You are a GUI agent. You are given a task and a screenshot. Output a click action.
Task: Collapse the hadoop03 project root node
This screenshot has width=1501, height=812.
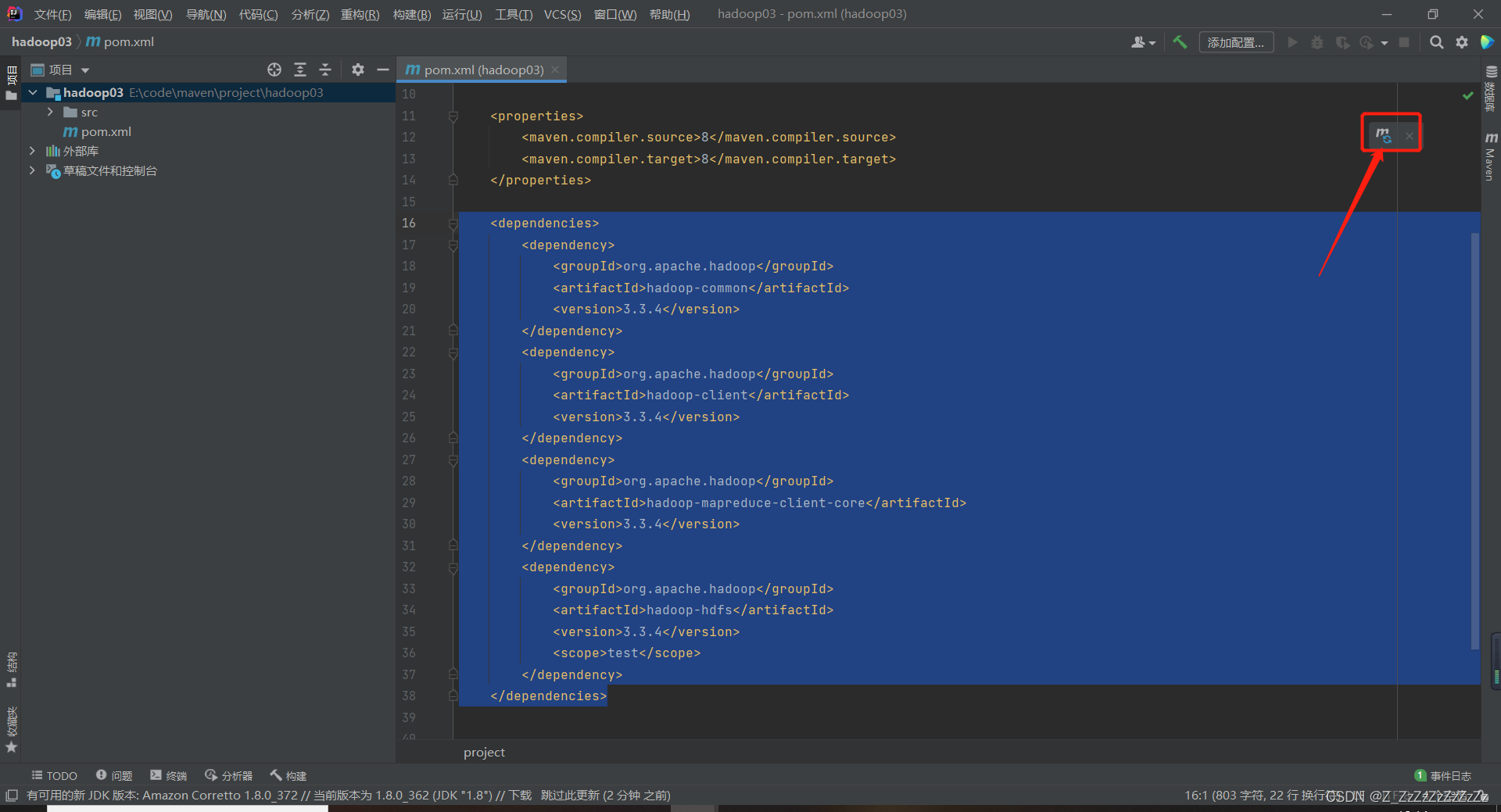click(x=33, y=92)
